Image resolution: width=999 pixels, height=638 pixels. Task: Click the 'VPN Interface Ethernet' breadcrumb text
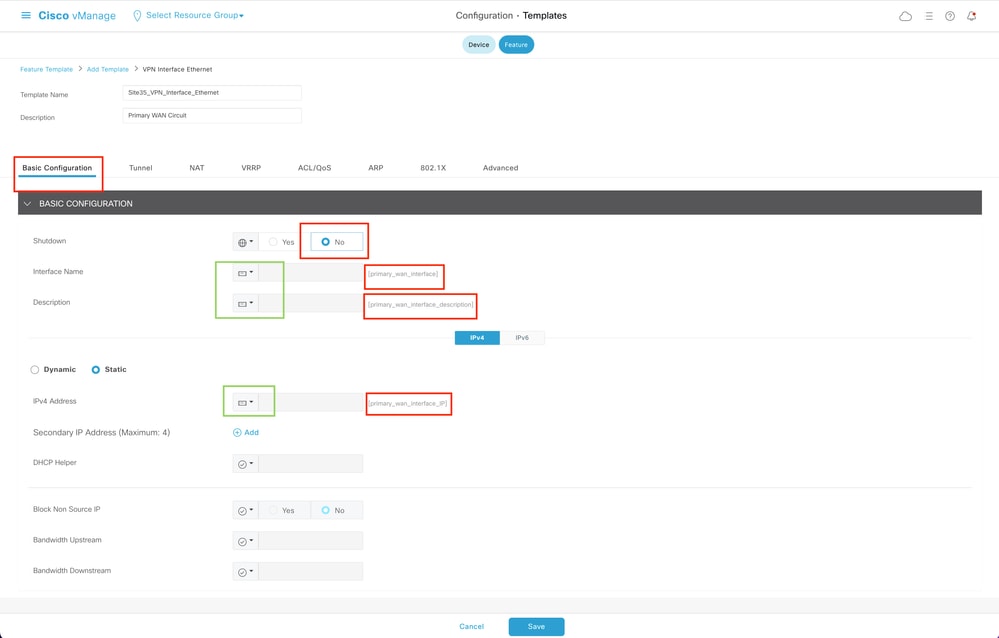click(177, 69)
